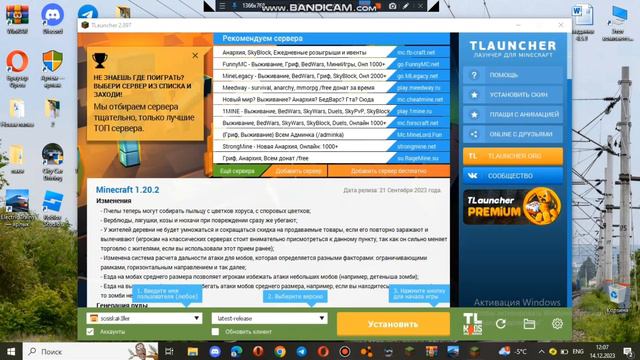Click the TLauncher Premium banner
The image size is (640, 360).
[x=513, y=206]
